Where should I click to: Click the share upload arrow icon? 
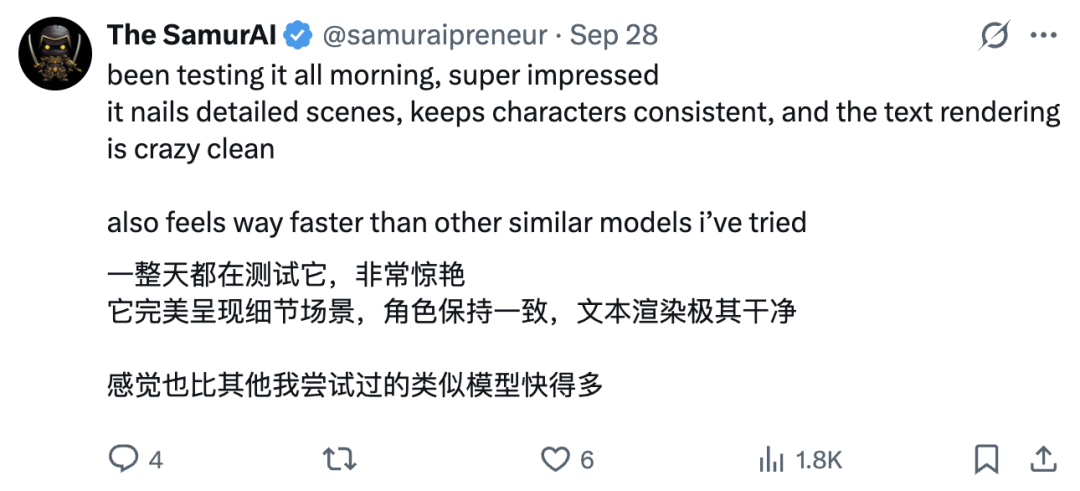(1043, 459)
